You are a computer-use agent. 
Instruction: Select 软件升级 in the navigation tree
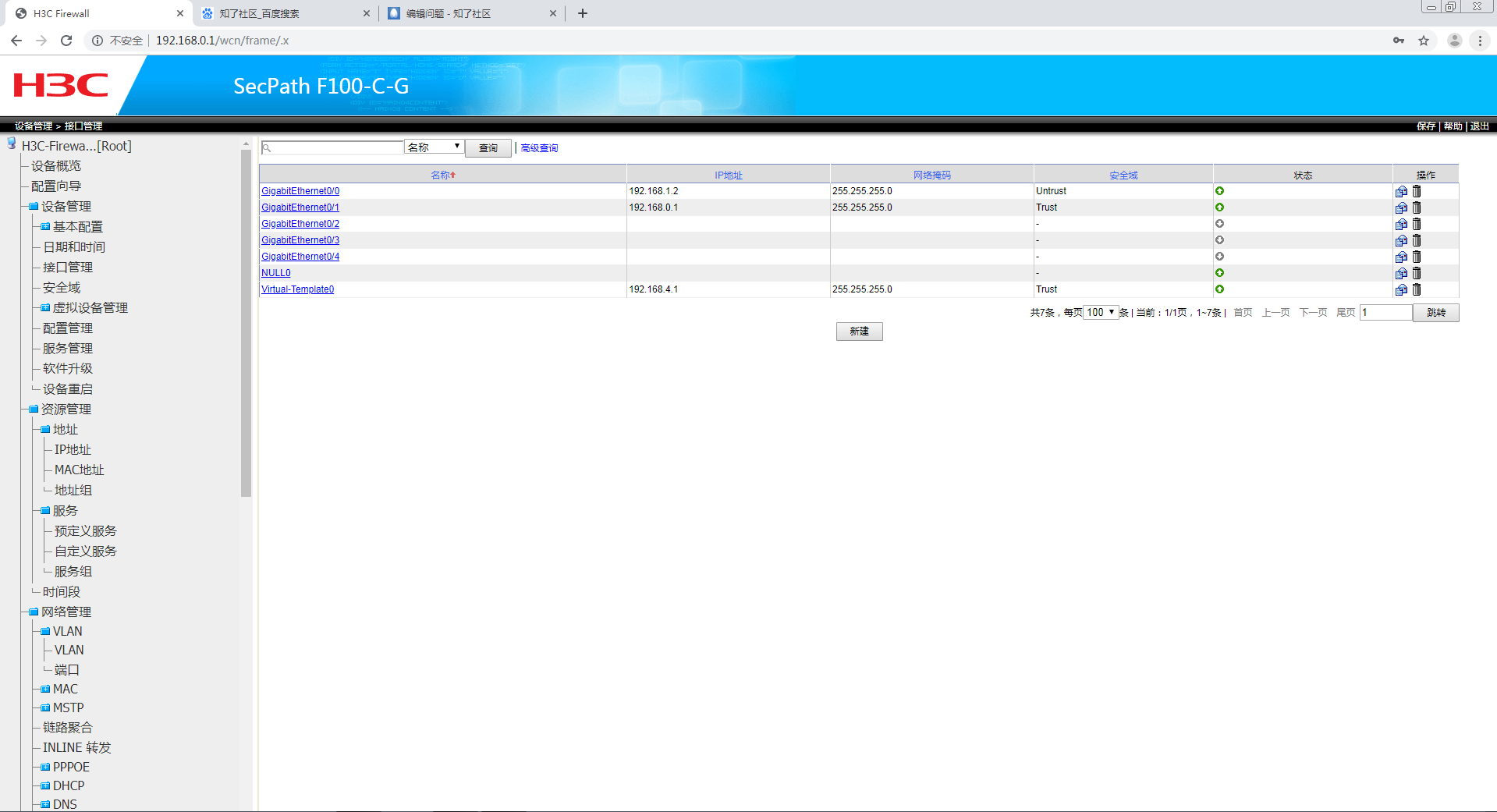(x=68, y=369)
